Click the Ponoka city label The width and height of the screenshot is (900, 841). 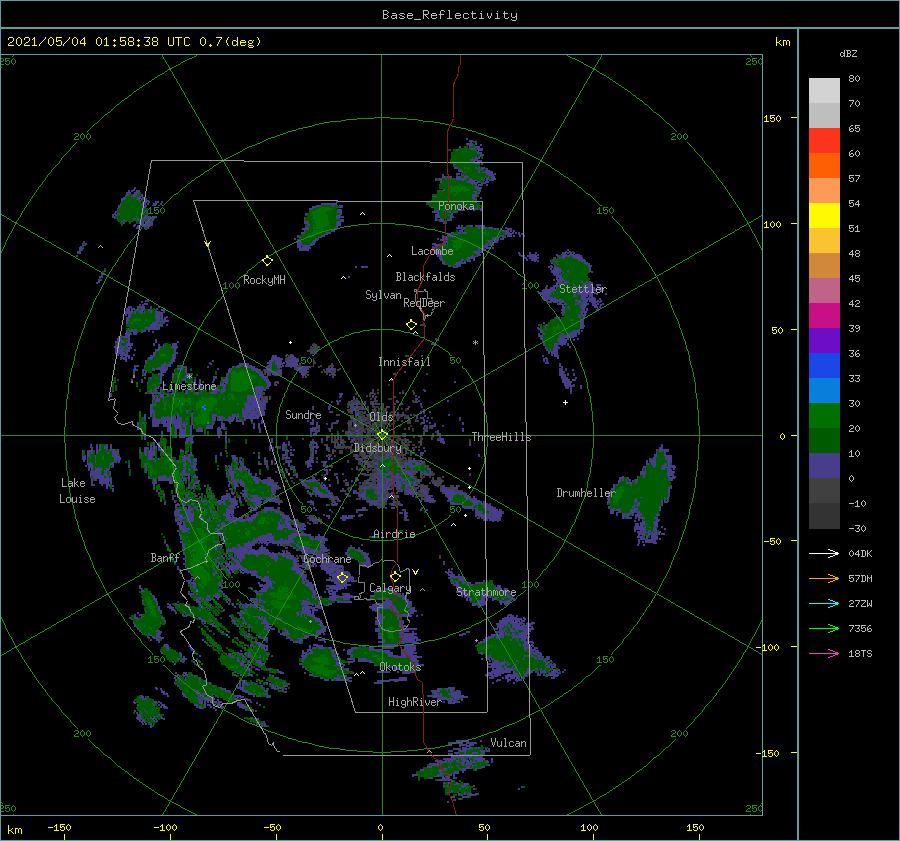pos(456,206)
